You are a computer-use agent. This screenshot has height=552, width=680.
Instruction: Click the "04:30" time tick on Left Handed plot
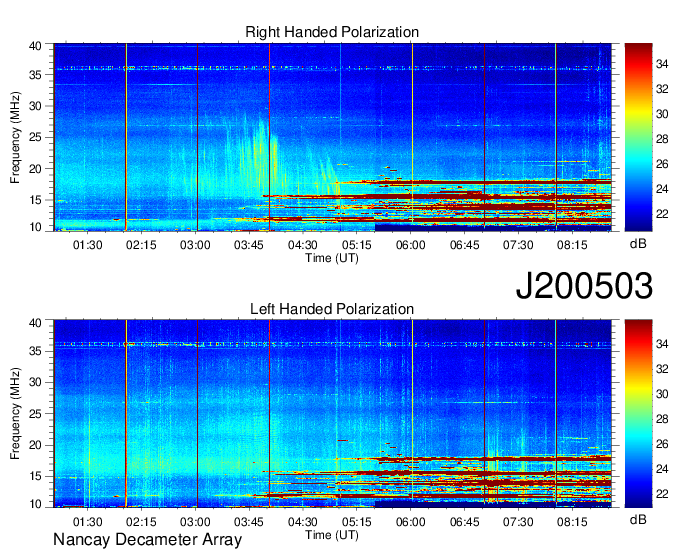[x=303, y=521]
